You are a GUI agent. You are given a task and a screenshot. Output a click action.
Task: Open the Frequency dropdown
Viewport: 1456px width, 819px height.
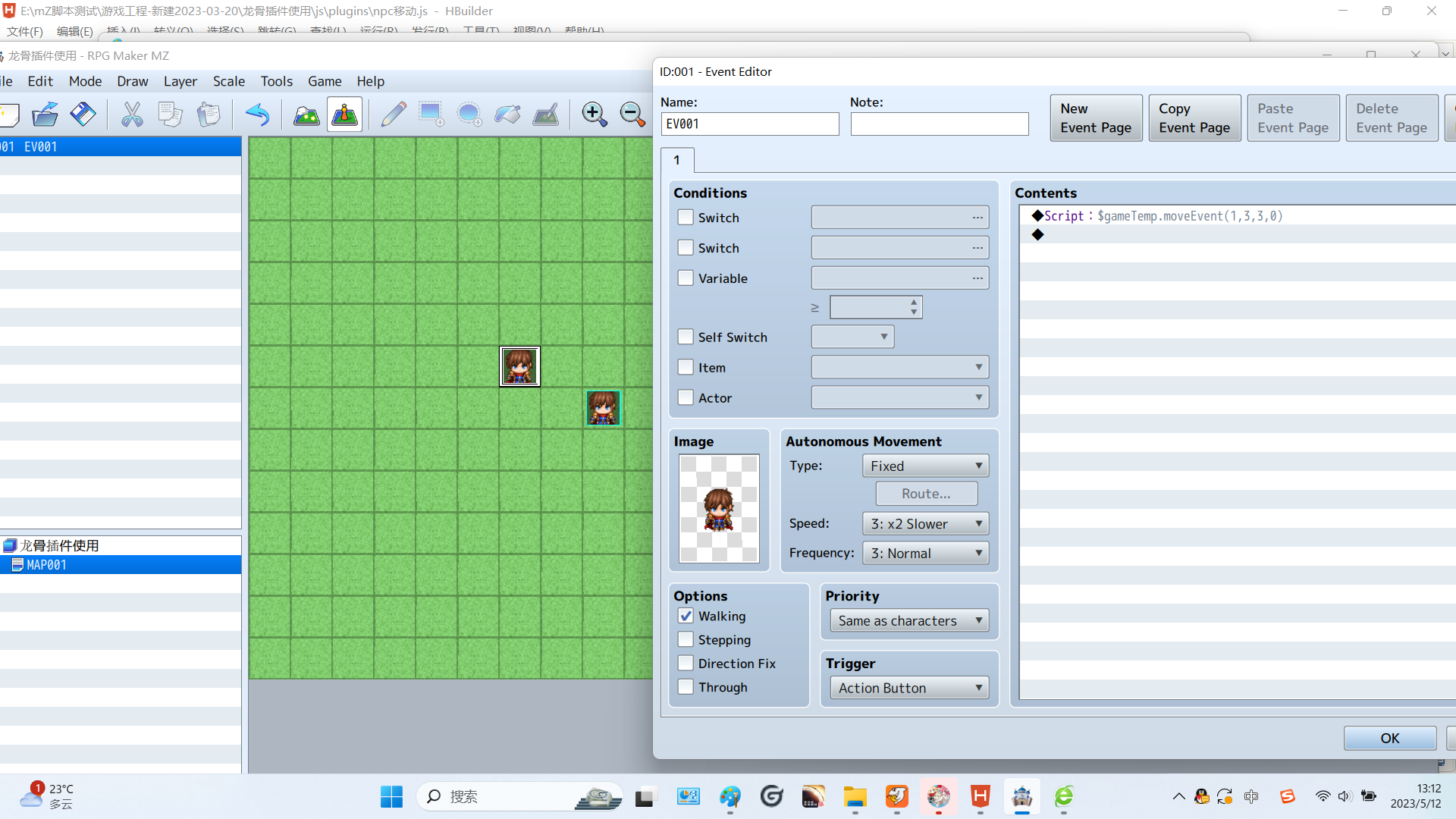925,553
